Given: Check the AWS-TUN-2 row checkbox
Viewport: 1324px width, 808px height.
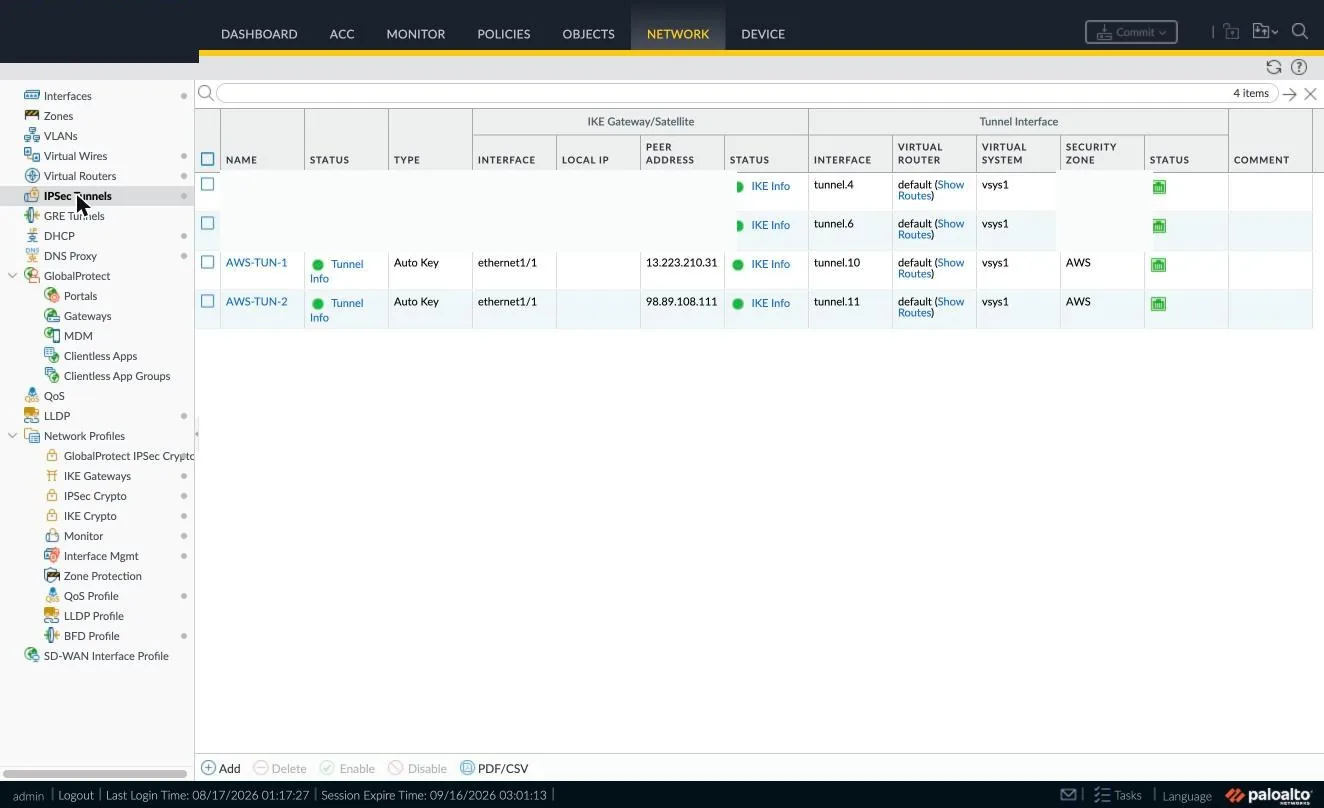Looking at the screenshot, I should [208, 301].
